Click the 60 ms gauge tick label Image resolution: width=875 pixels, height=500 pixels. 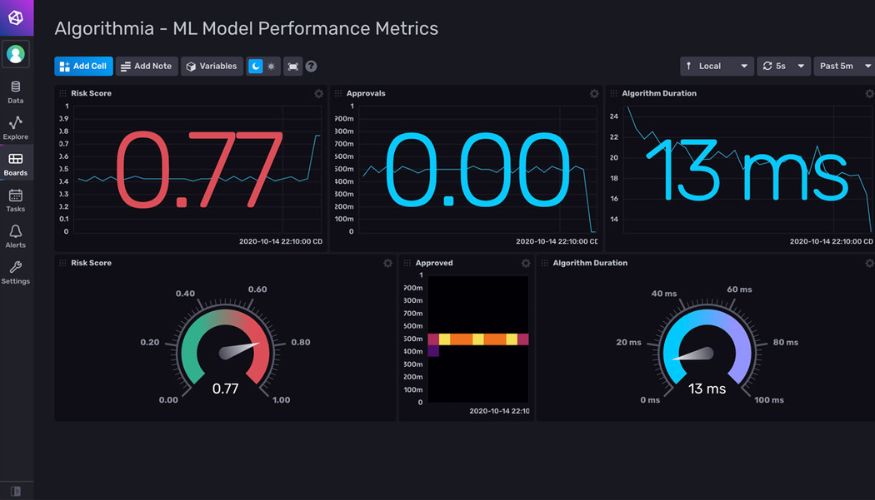(x=739, y=289)
